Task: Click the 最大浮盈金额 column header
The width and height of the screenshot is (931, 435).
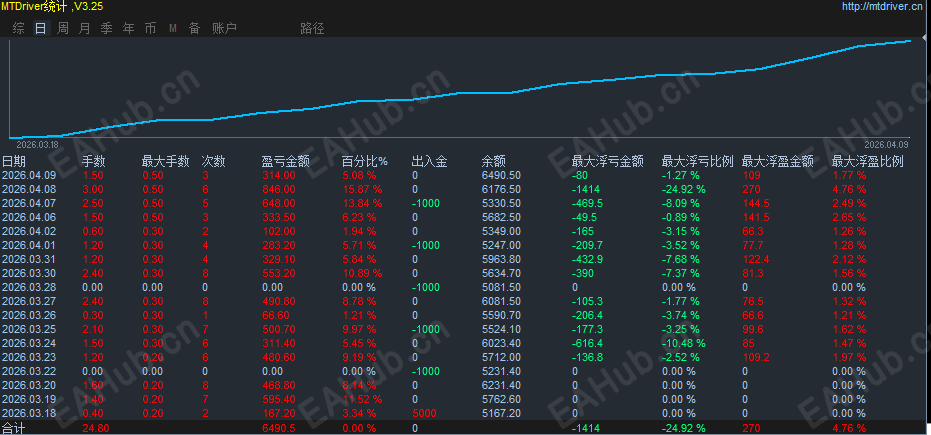Action: (778, 161)
